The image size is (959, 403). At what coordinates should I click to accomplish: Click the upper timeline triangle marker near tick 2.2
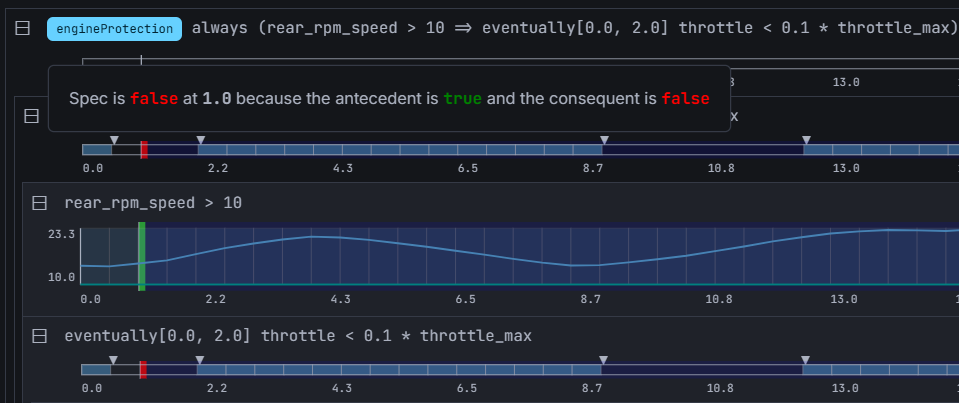(201, 140)
